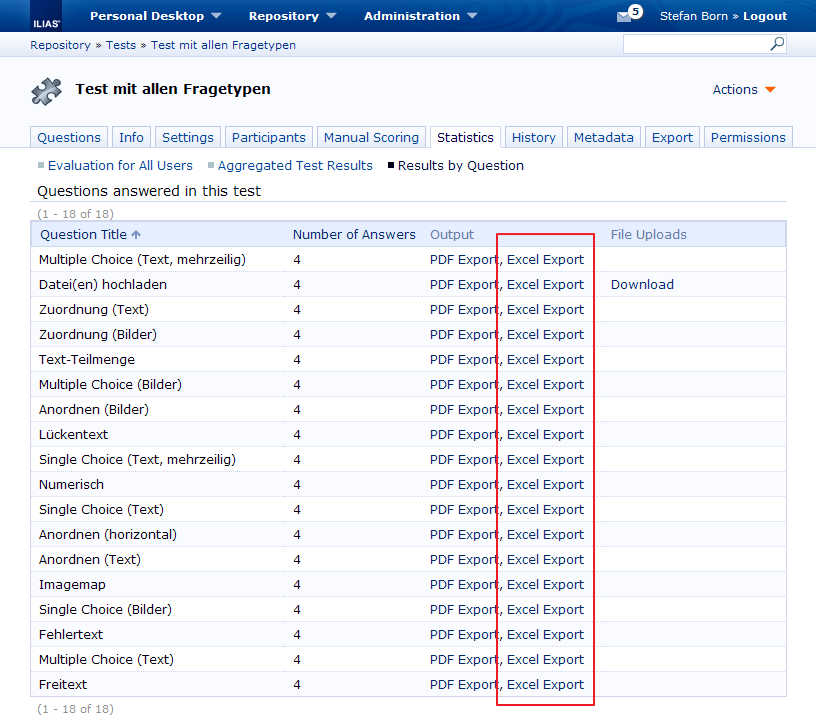Screen dimensions: 816x725
Task: Log out via the Logout link
Action: coord(764,16)
